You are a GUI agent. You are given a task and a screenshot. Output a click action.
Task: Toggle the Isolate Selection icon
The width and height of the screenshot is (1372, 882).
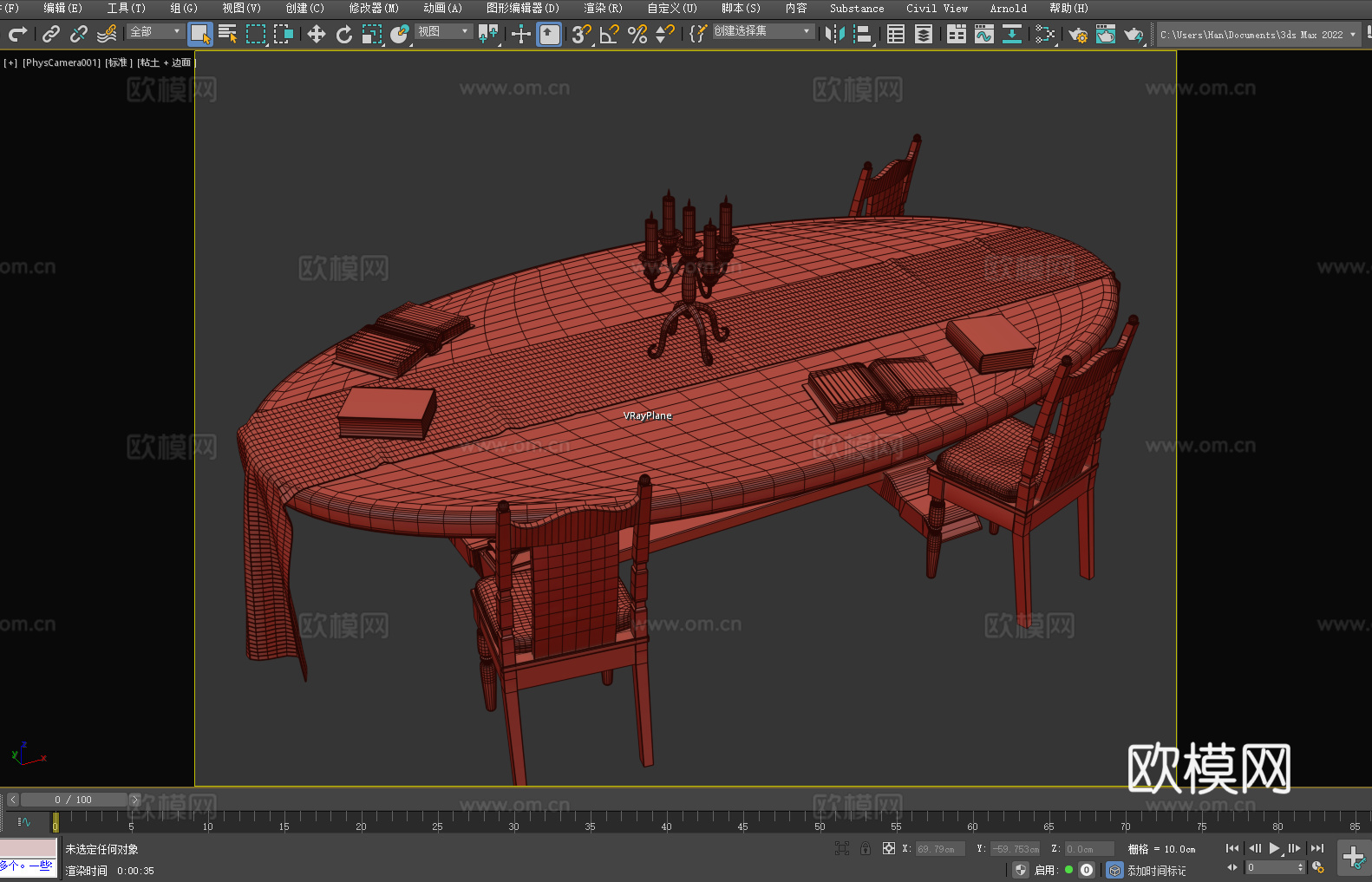pos(842,848)
